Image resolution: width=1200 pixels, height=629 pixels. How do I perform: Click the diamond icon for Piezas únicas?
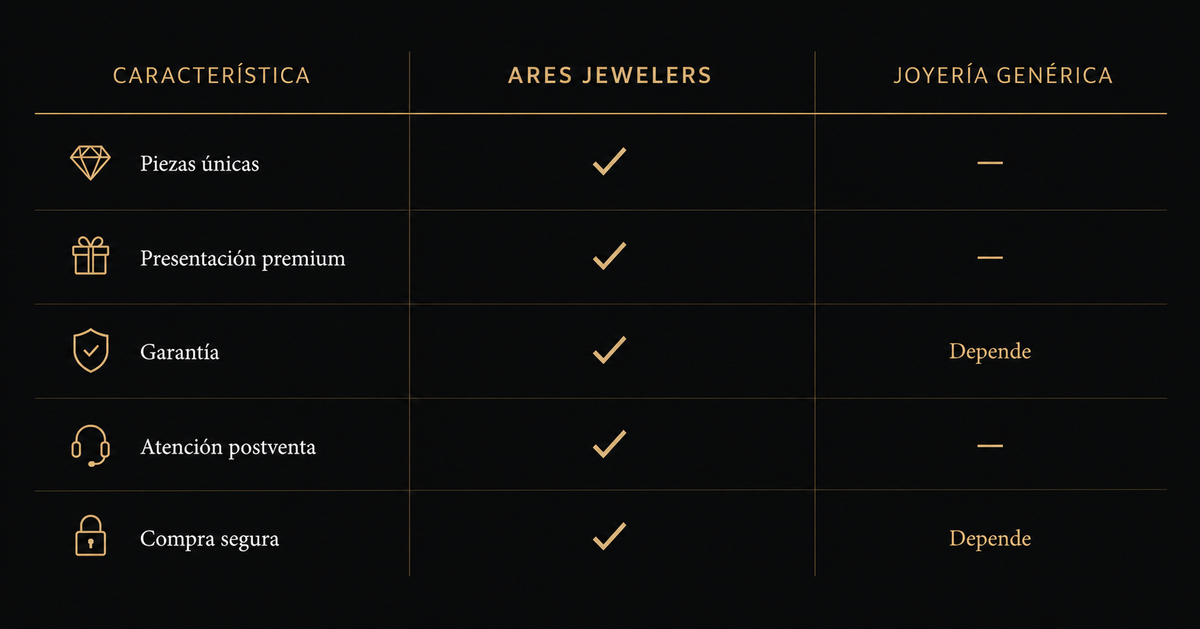[x=90, y=163]
